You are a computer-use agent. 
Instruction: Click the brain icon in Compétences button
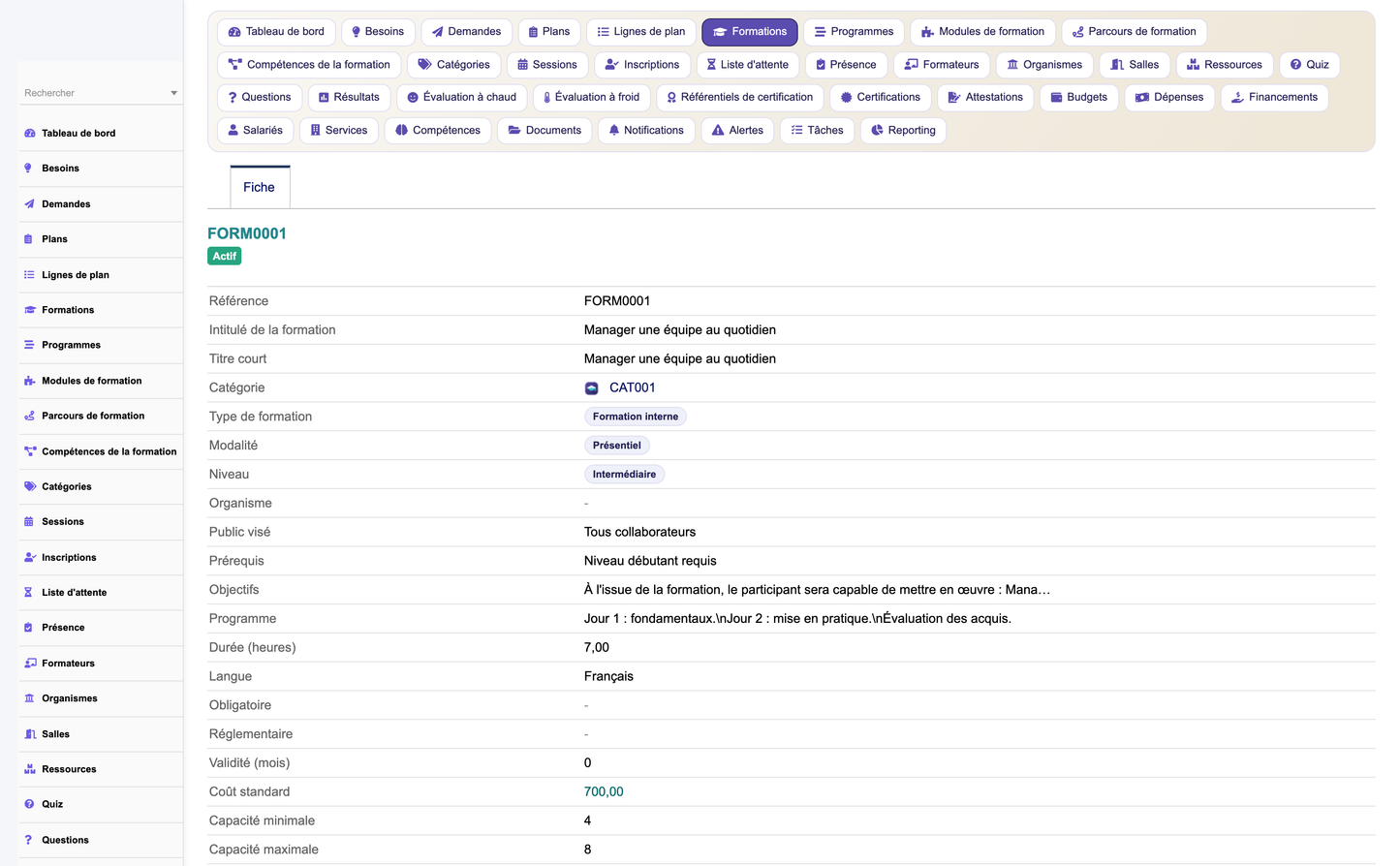[x=402, y=130]
